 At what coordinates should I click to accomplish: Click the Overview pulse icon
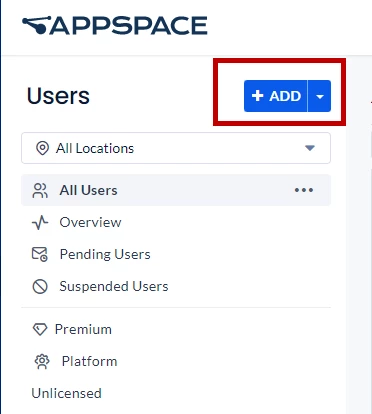[40, 222]
